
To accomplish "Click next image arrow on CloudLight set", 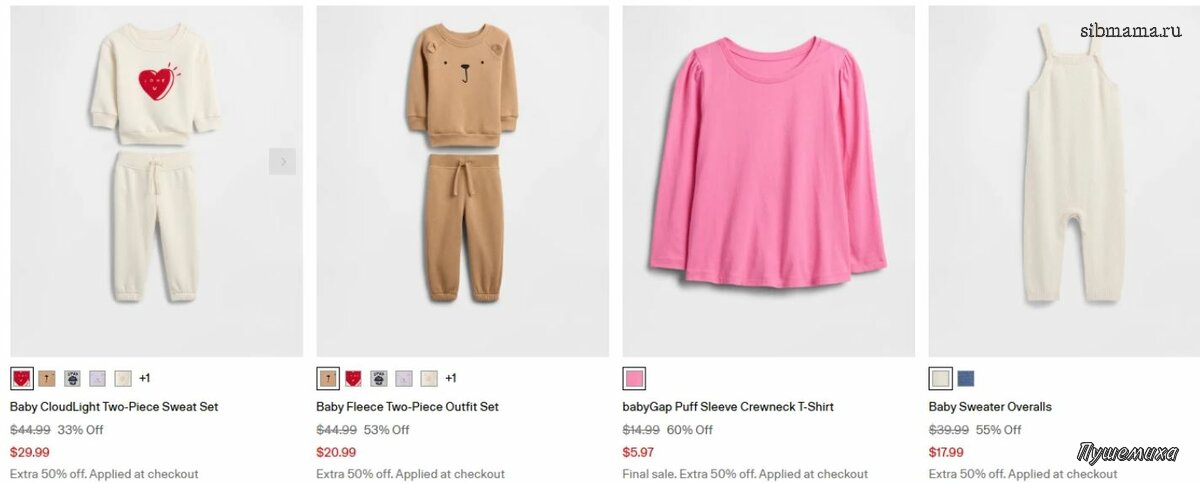I will tap(282, 161).
